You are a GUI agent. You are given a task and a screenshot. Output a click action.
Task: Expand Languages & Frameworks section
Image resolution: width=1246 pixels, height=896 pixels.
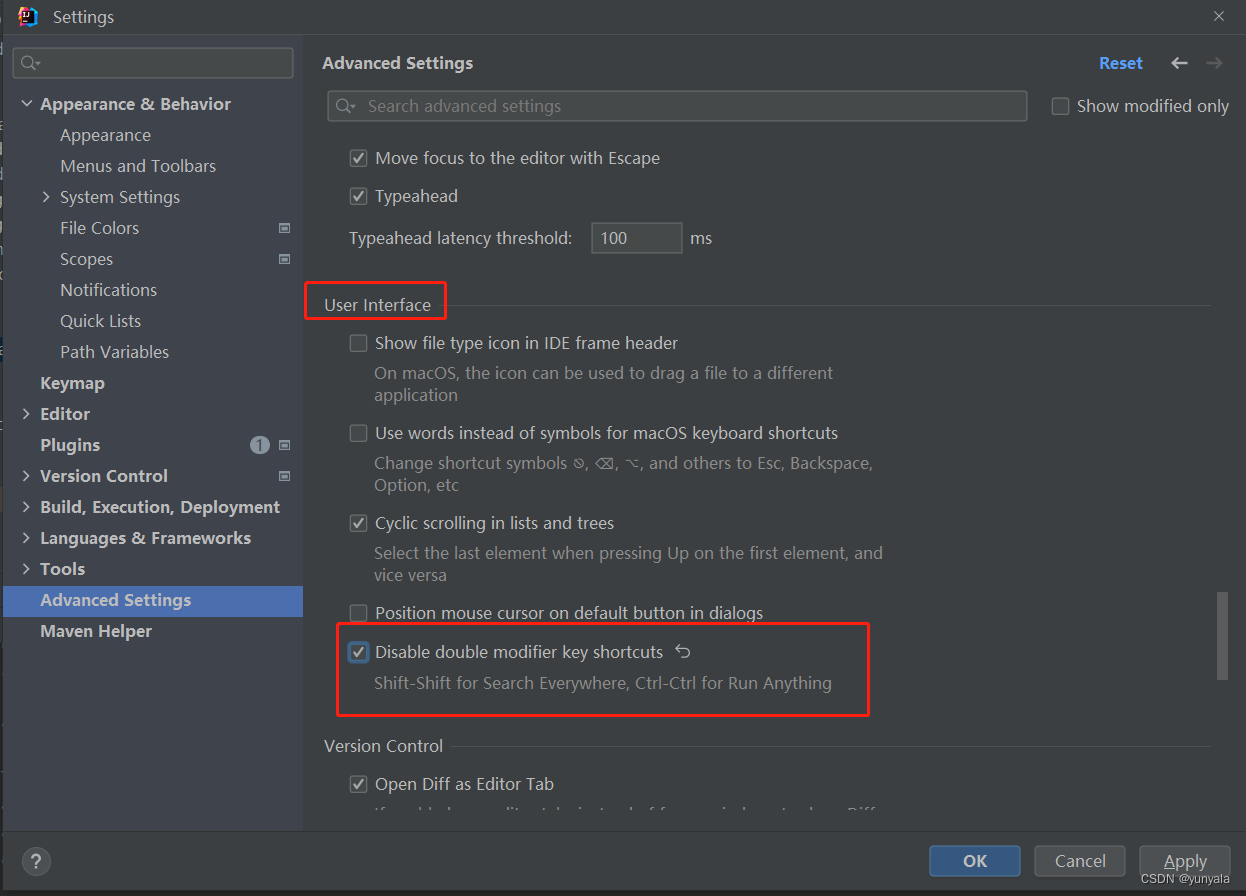26,538
